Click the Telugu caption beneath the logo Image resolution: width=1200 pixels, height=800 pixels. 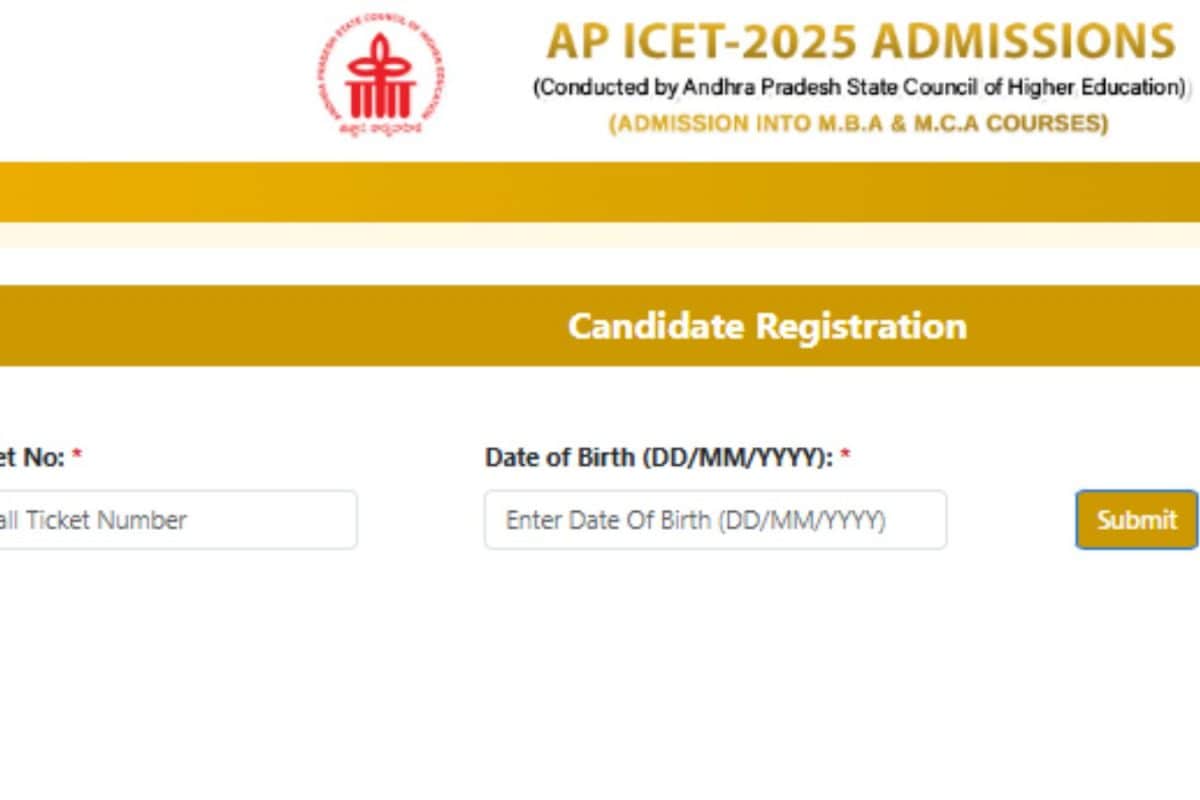[379, 127]
